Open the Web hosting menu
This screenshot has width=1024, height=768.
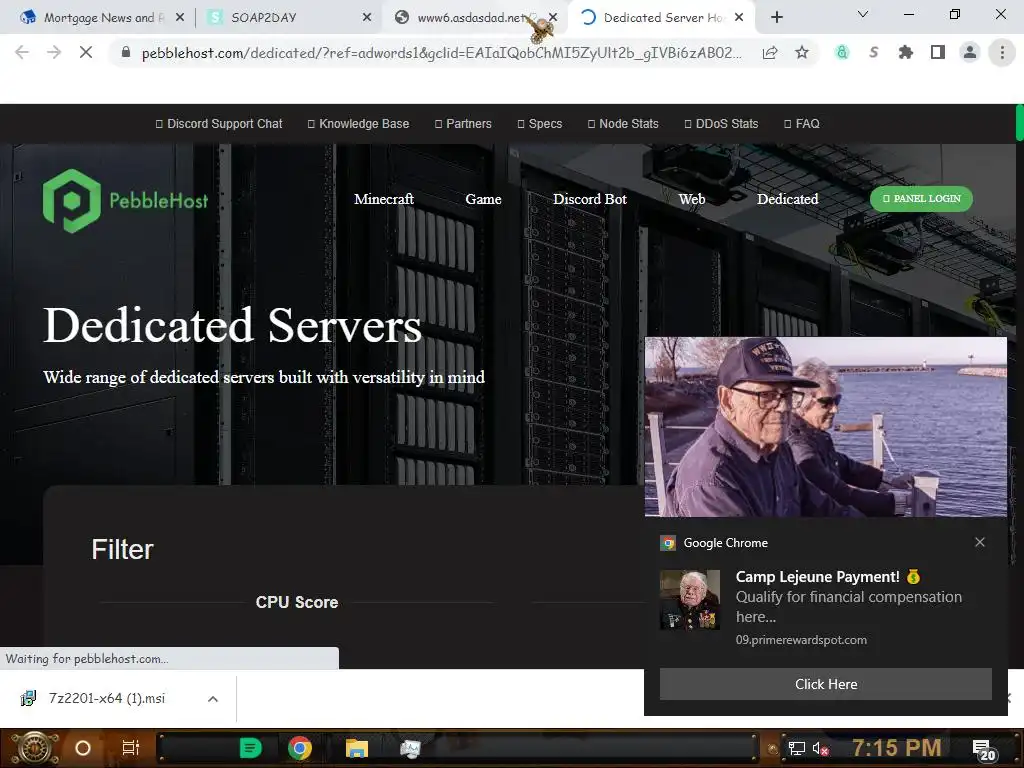[692, 199]
